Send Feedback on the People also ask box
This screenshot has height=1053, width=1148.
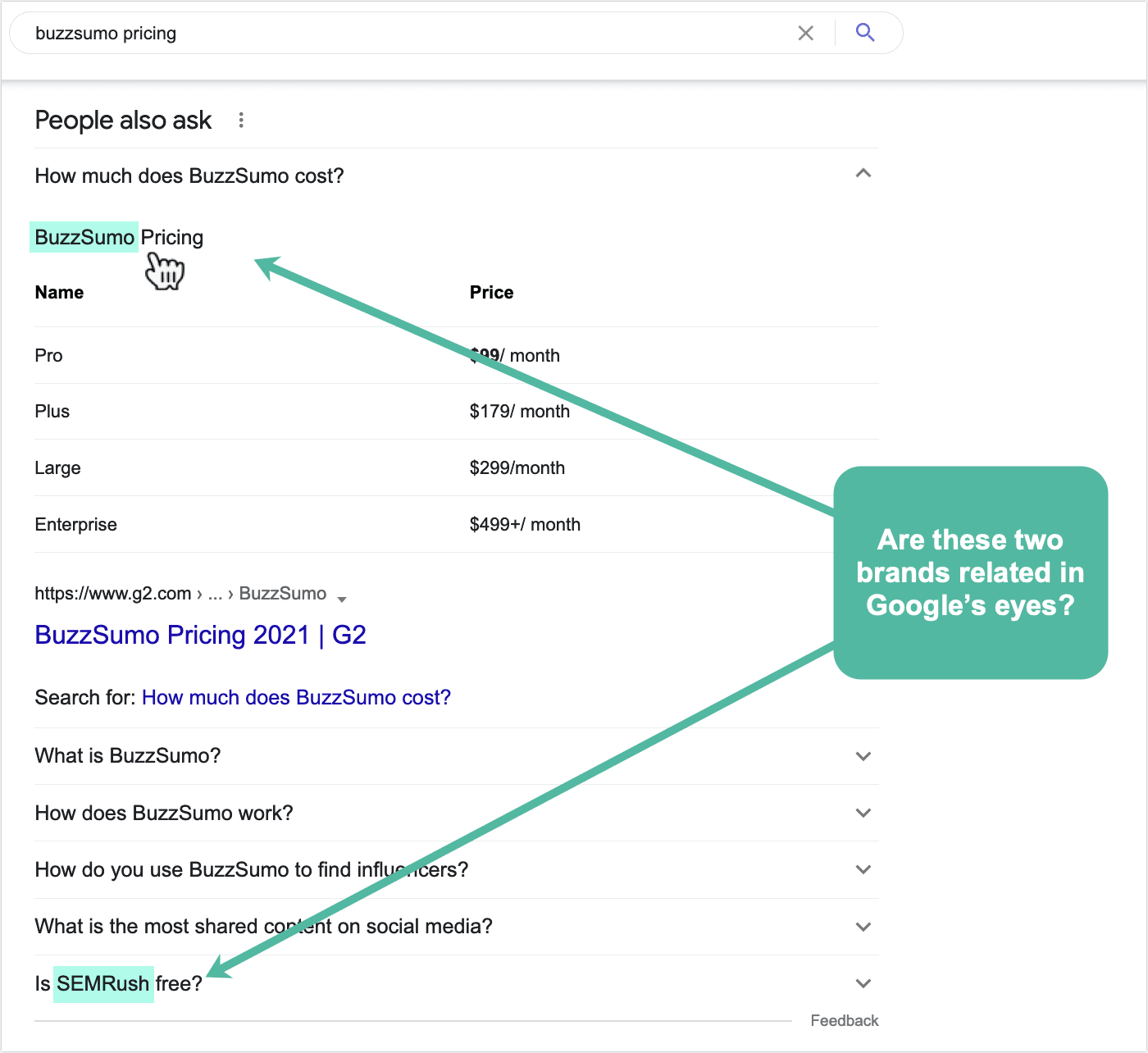(x=844, y=1020)
